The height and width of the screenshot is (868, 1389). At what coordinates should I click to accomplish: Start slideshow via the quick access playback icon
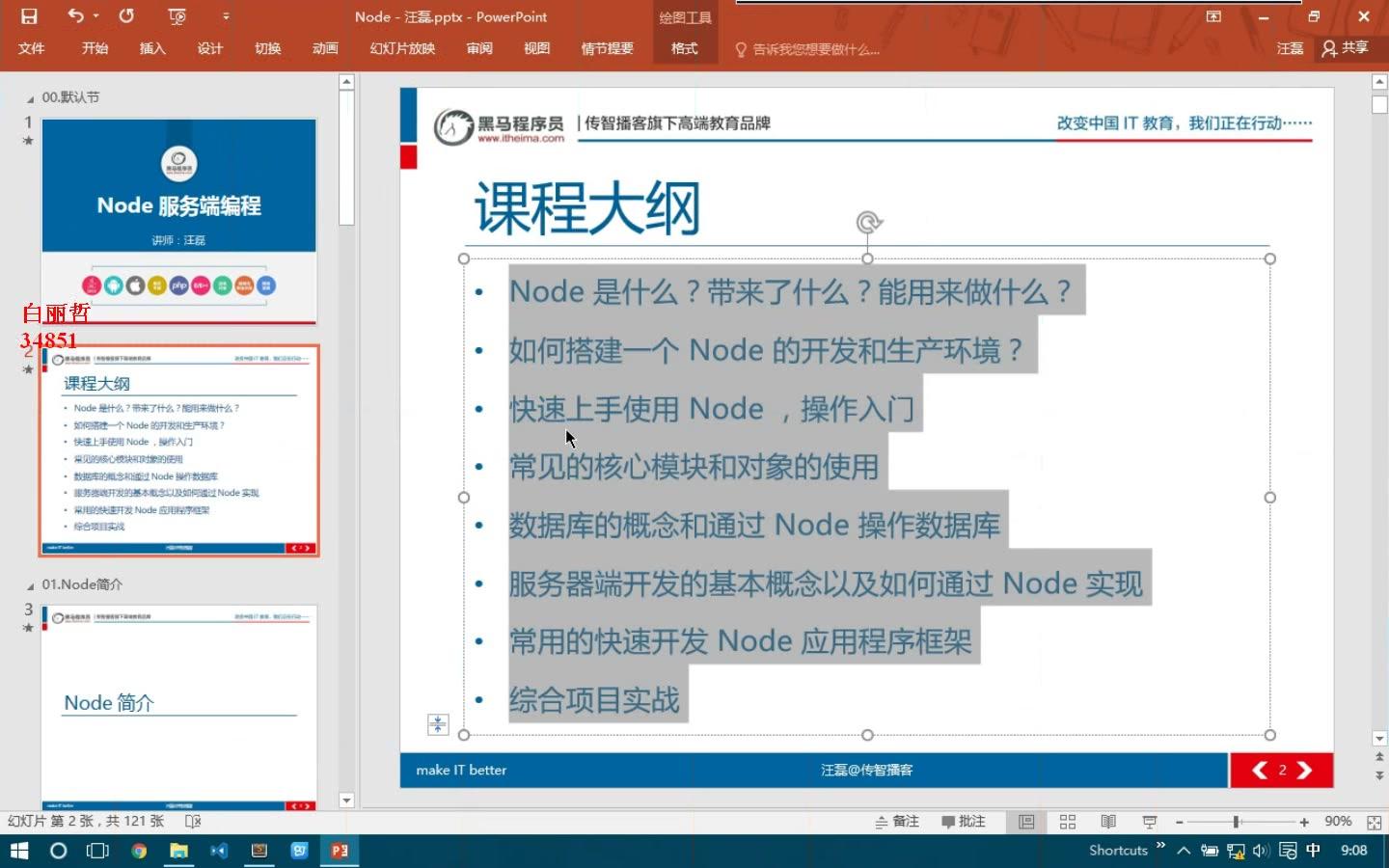tap(177, 16)
